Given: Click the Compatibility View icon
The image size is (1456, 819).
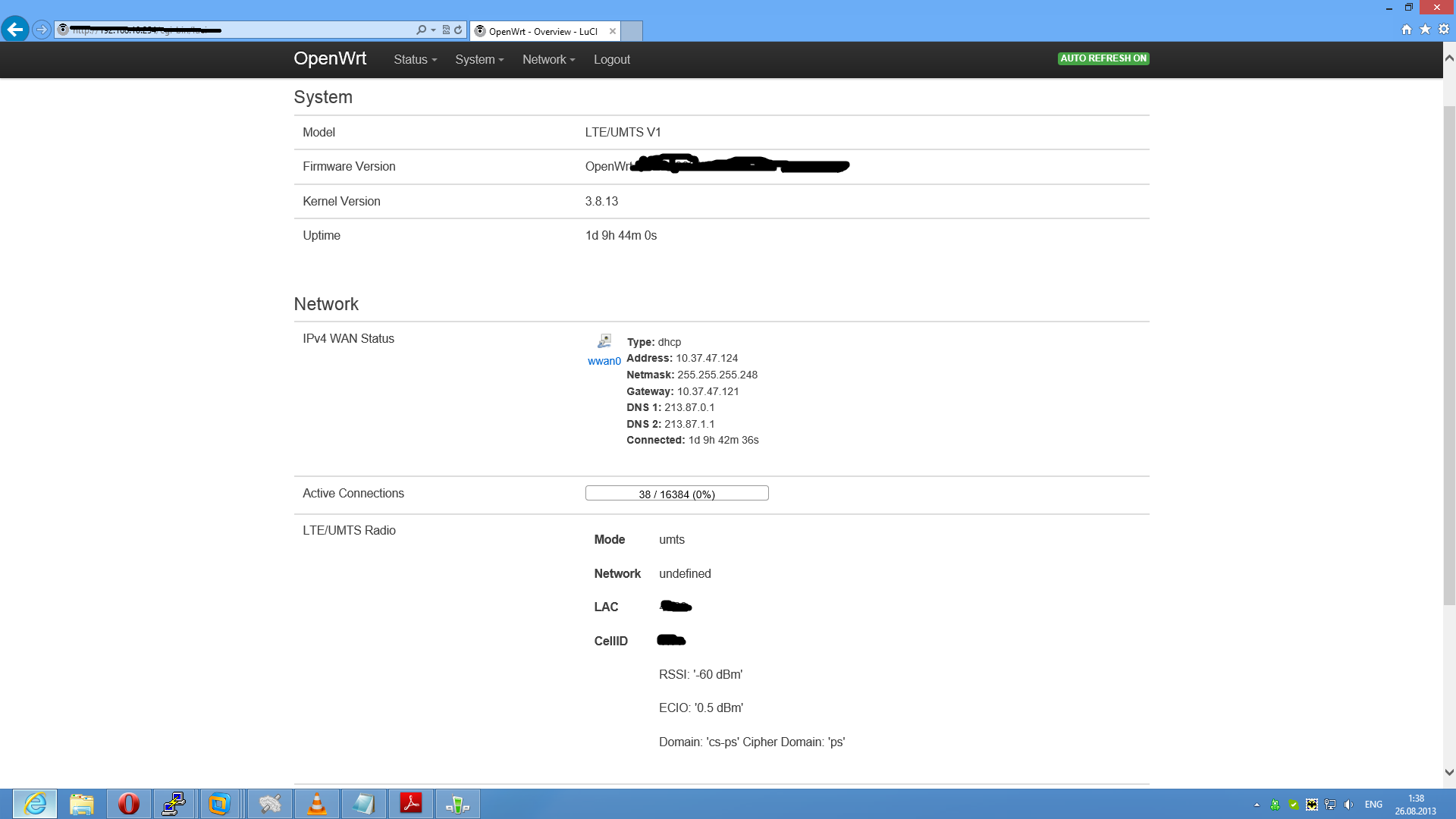Looking at the screenshot, I should click(x=446, y=30).
